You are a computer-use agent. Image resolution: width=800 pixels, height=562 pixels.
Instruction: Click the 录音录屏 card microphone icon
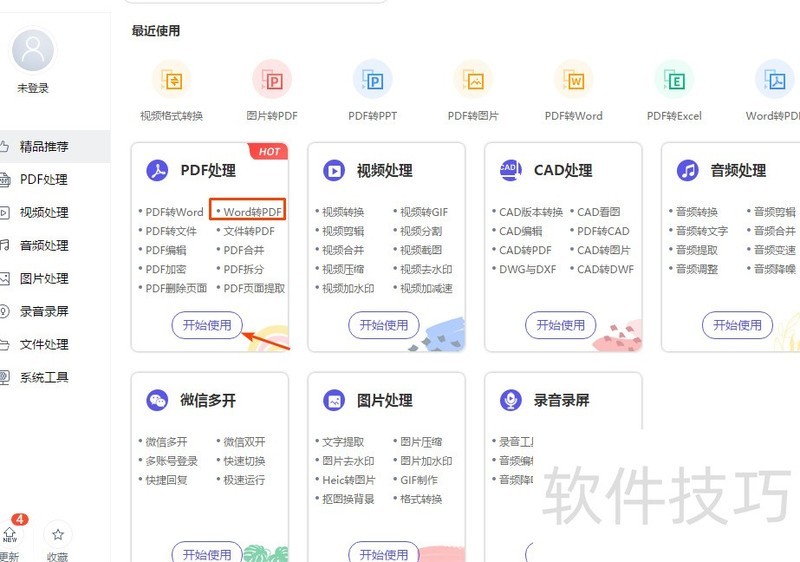tap(511, 400)
